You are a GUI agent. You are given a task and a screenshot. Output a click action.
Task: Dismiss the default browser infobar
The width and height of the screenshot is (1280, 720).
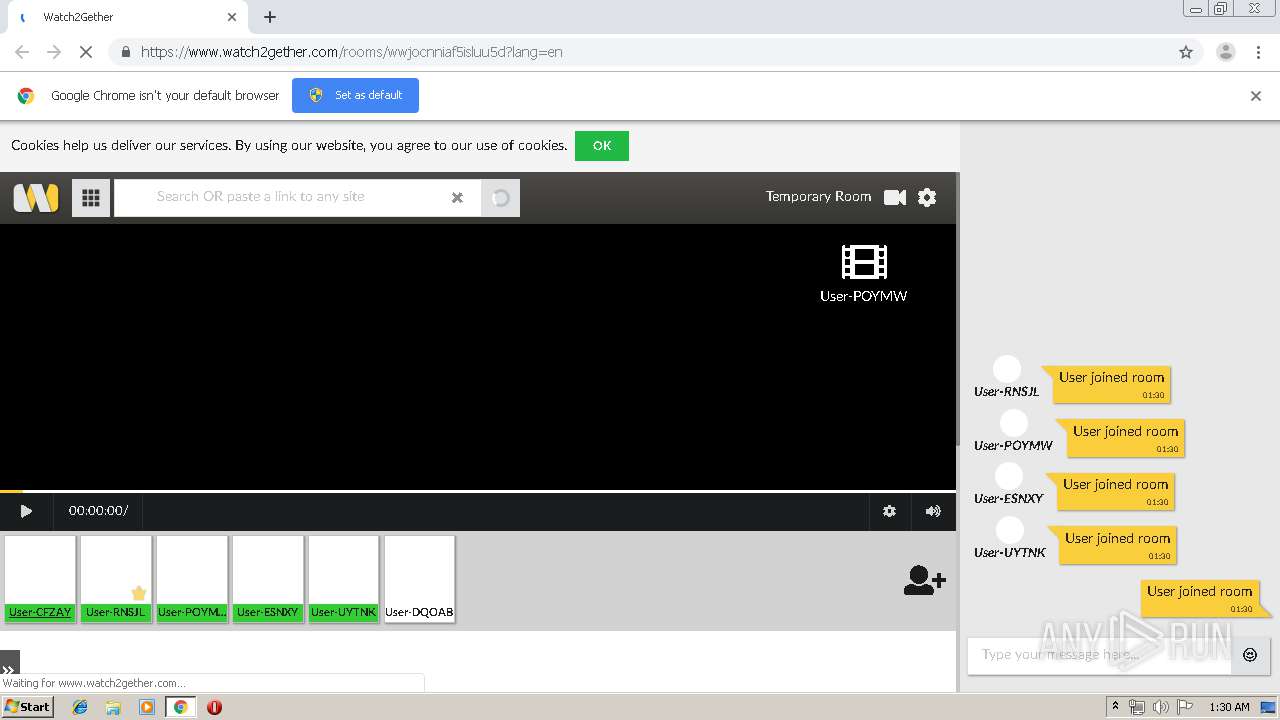click(1256, 96)
